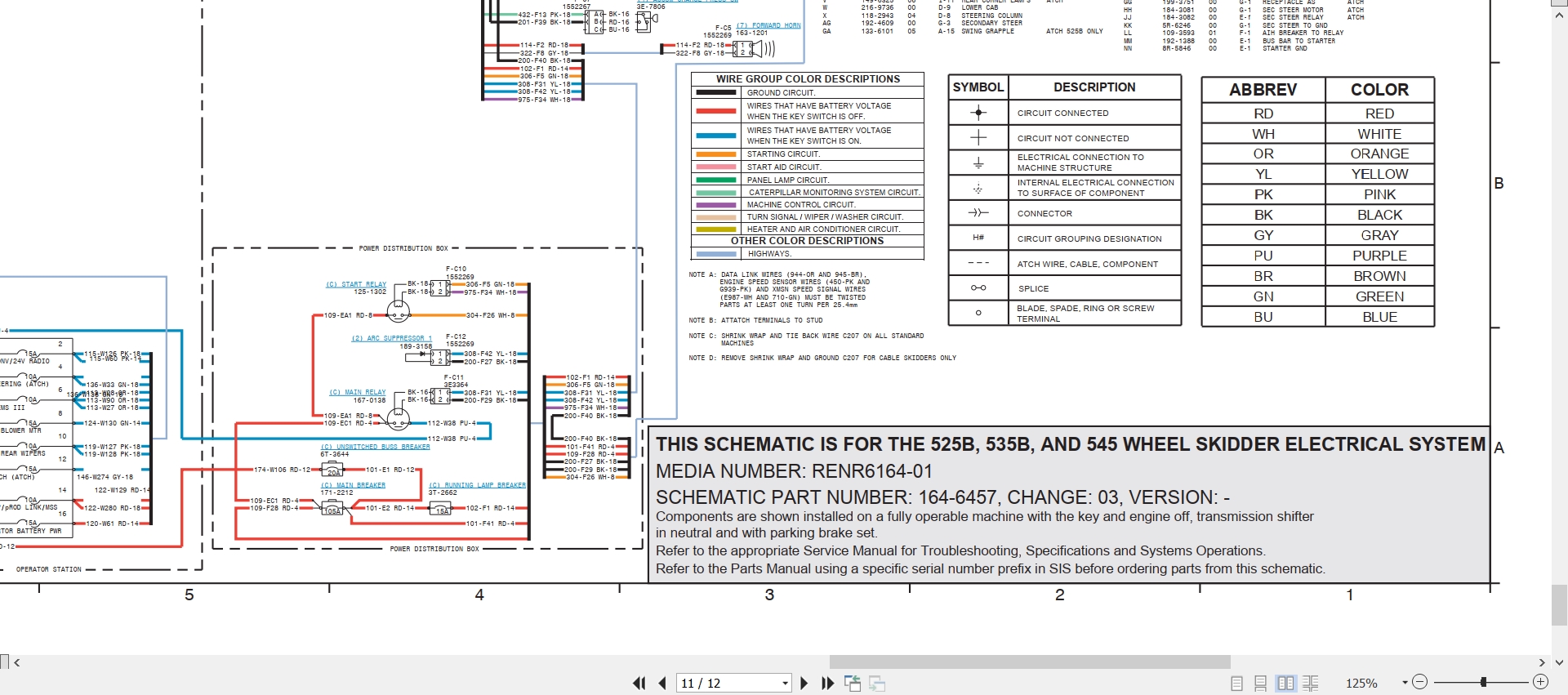The width and height of the screenshot is (1568, 695).
Task: Open the MAIN BREAKER link
Action: tap(353, 486)
